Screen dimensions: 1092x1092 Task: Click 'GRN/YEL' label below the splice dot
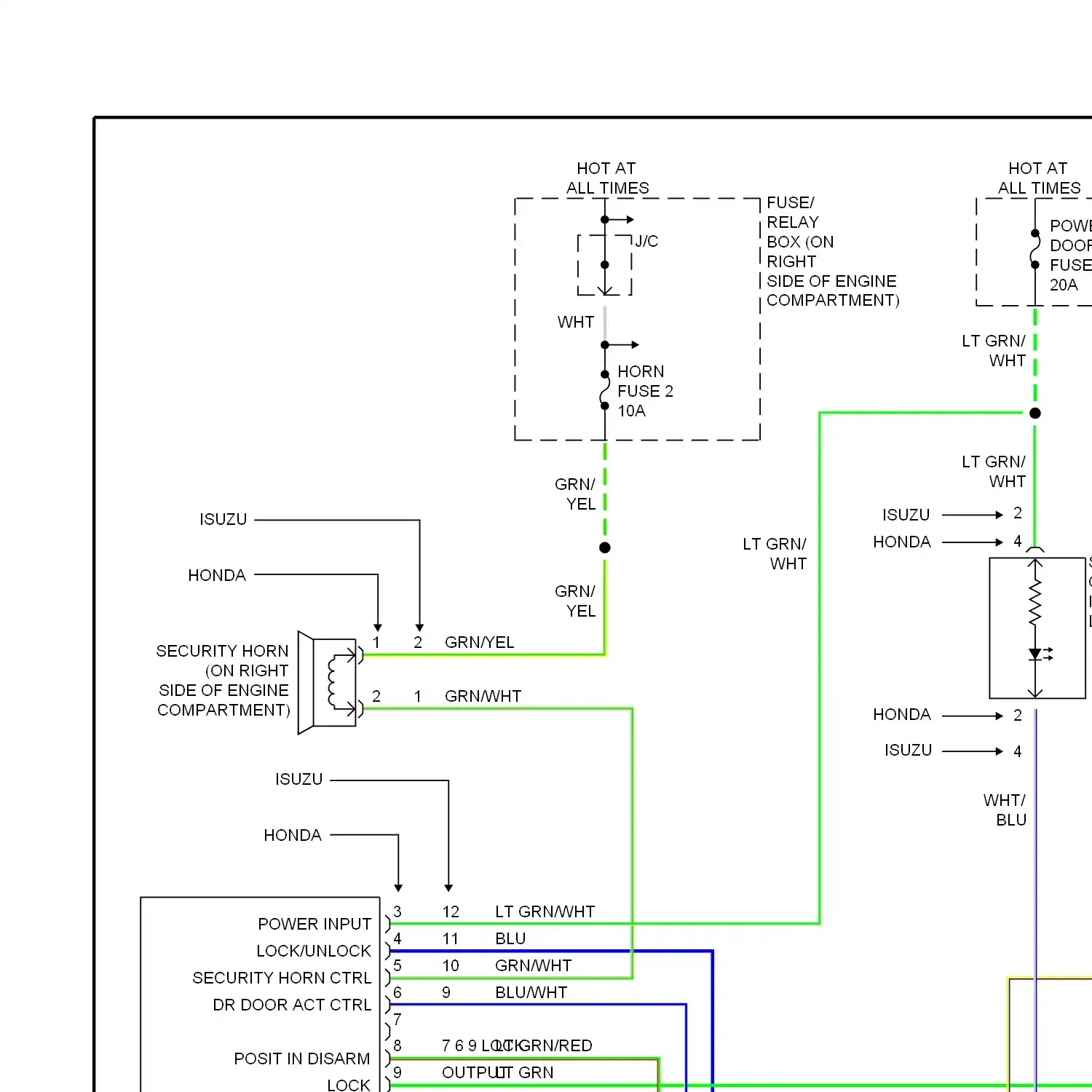tap(575, 601)
